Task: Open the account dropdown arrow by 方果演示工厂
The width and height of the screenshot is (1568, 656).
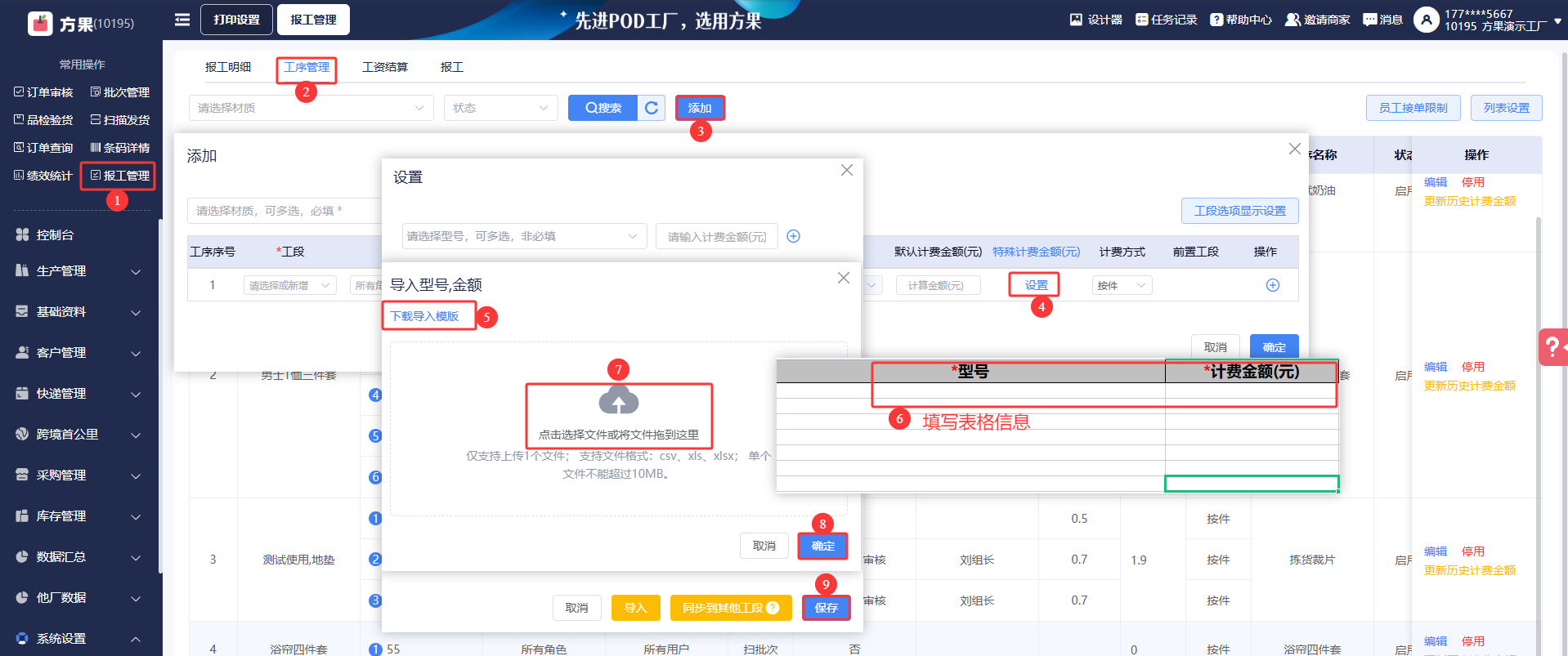Action: tap(1557, 21)
